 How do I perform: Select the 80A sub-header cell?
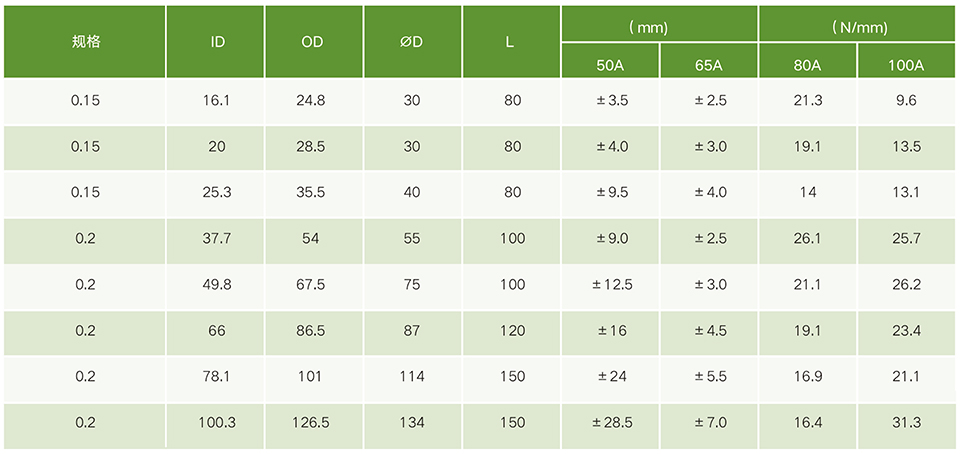pyautogui.click(x=807, y=65)
